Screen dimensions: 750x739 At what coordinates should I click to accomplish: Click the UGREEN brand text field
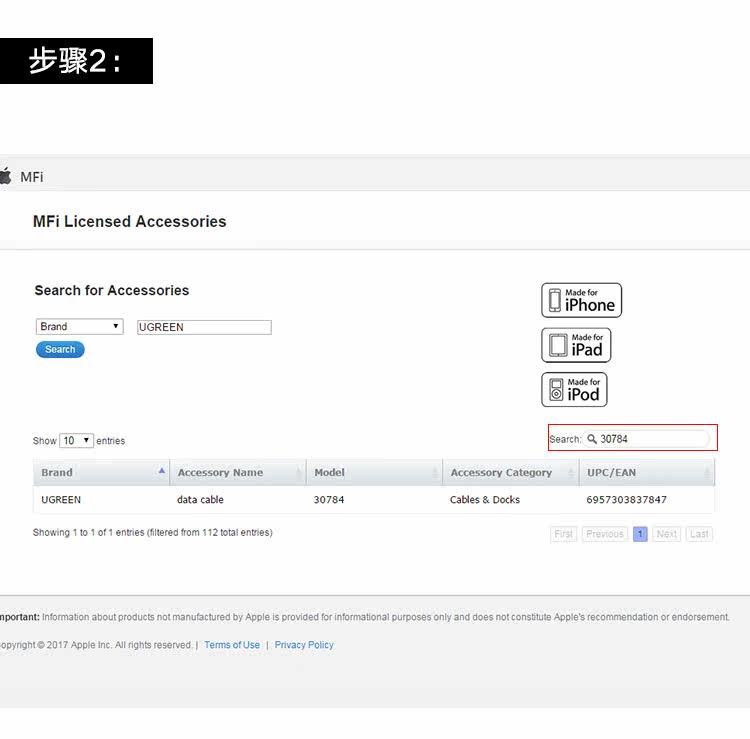203,327
